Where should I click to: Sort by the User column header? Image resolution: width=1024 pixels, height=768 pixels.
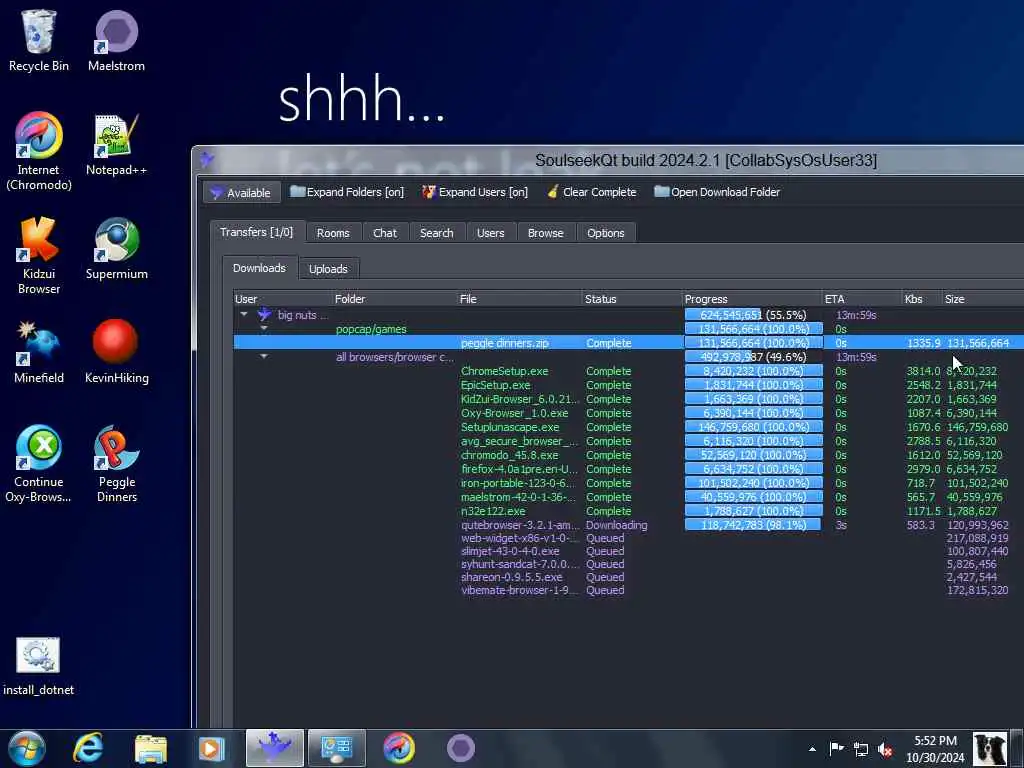click(283, 299)
